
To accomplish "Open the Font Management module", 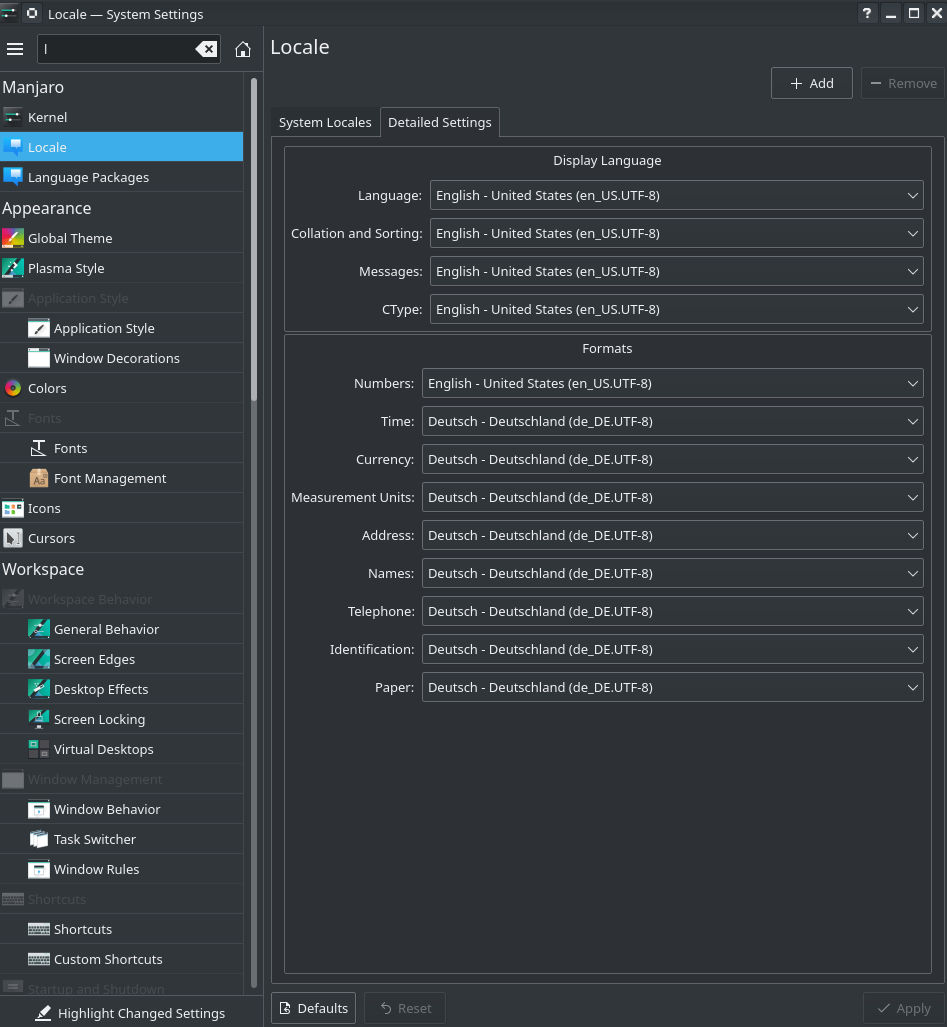I will [110, 478].
